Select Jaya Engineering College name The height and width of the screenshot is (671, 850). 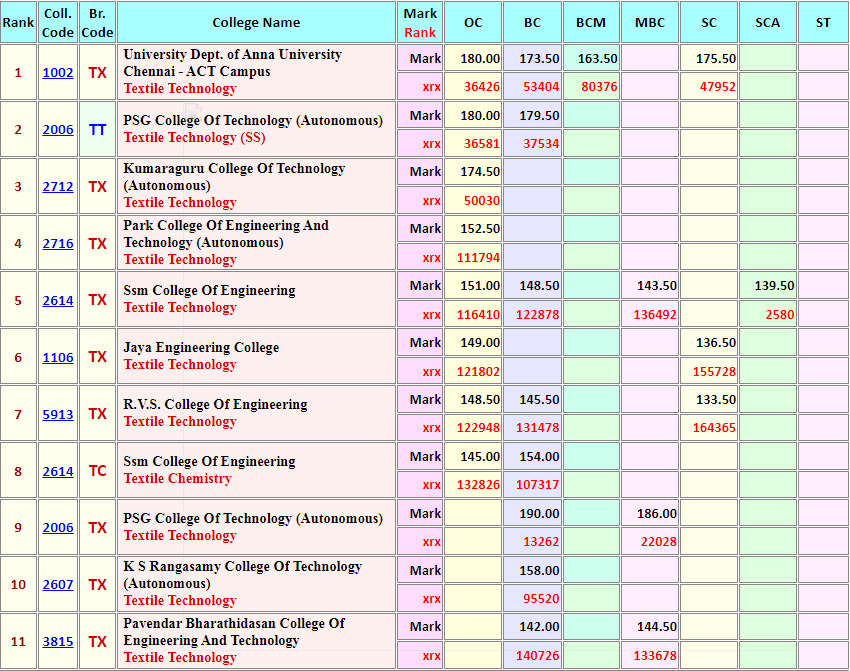[x=201, y=347]
